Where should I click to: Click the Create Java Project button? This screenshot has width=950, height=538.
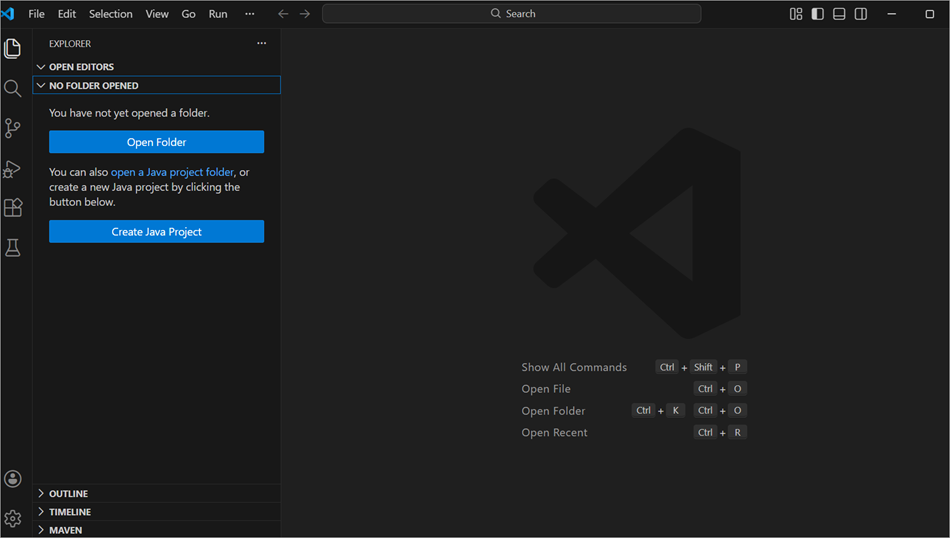coord(156,231)
